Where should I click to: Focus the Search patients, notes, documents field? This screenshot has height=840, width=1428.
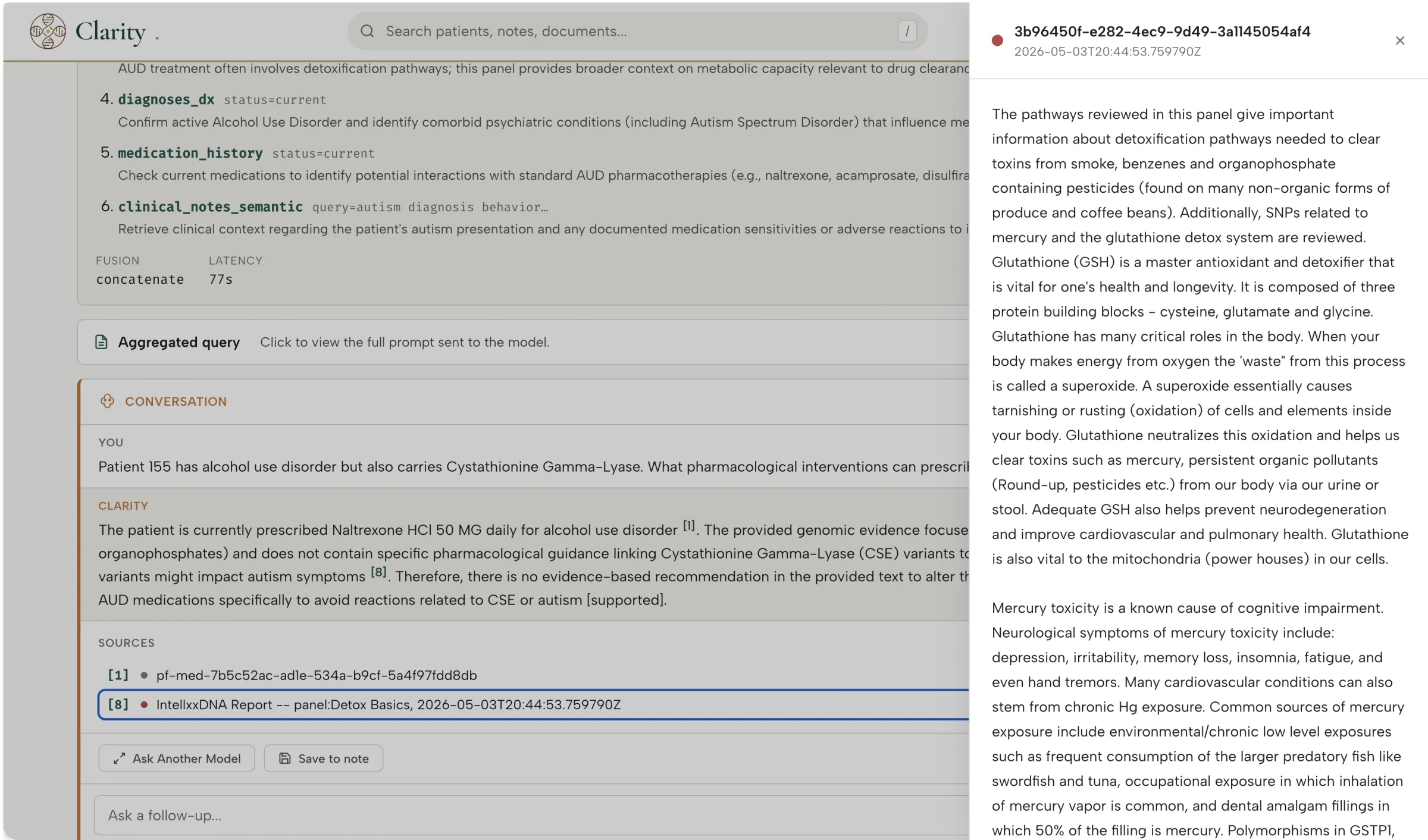pos(637,31)
